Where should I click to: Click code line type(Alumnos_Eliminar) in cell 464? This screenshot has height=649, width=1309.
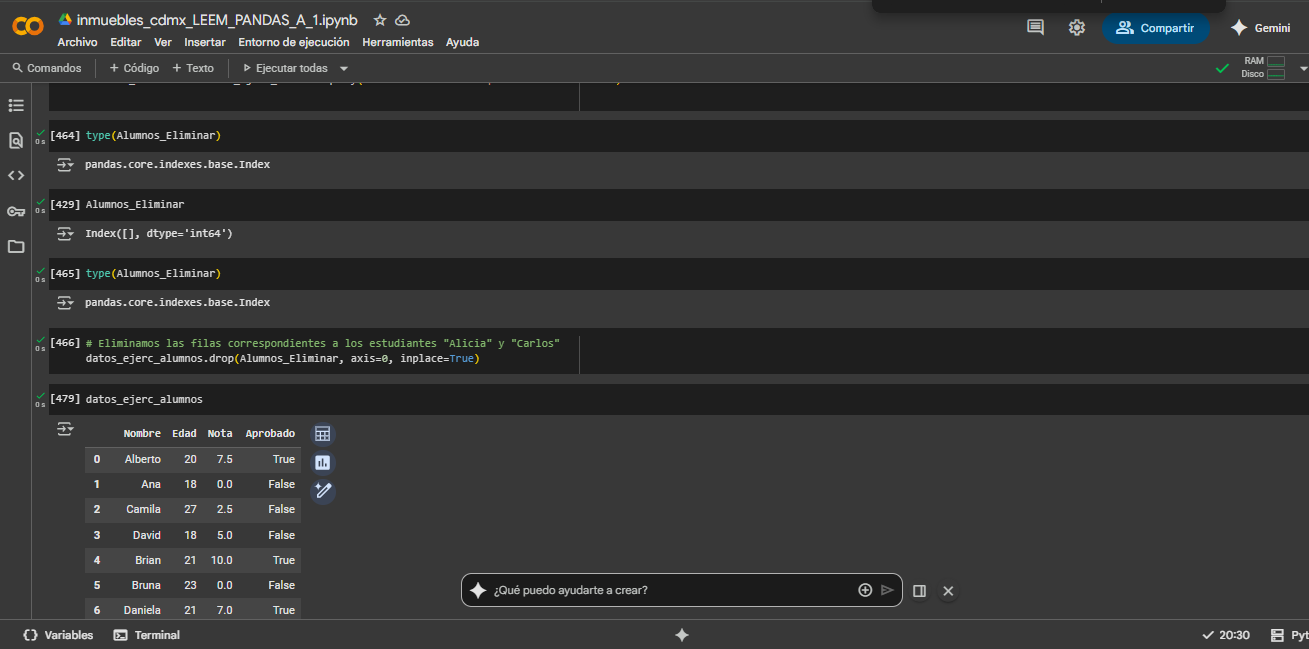(x=153, y=135)
